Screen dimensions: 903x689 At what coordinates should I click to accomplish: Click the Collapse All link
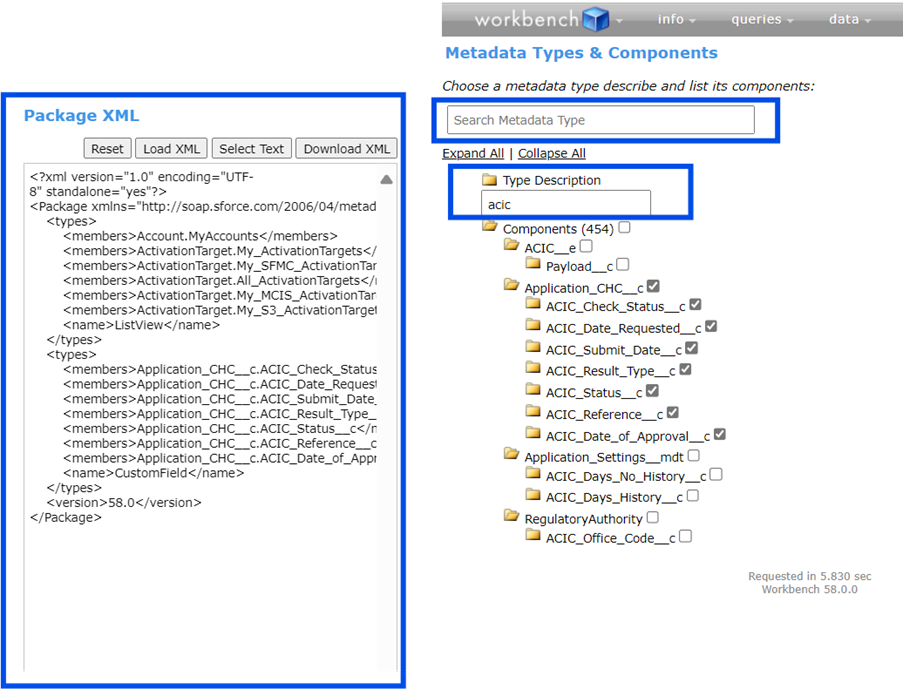click(x=552, y=153)
